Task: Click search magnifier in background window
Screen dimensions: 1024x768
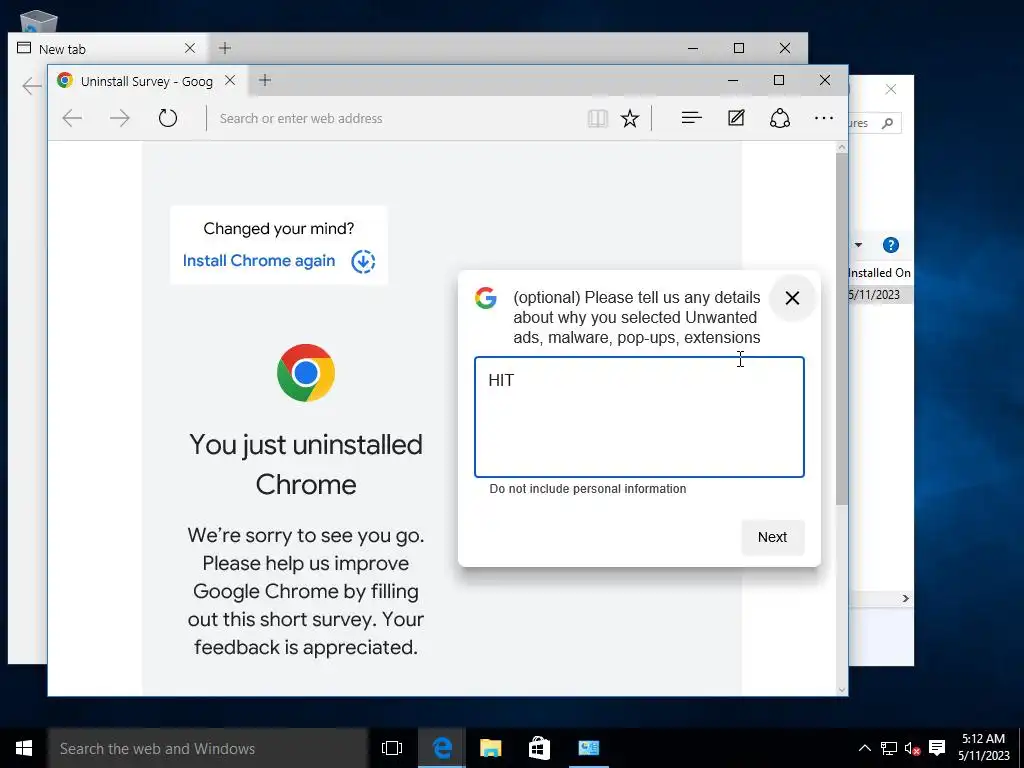Action: pos(887,123)
